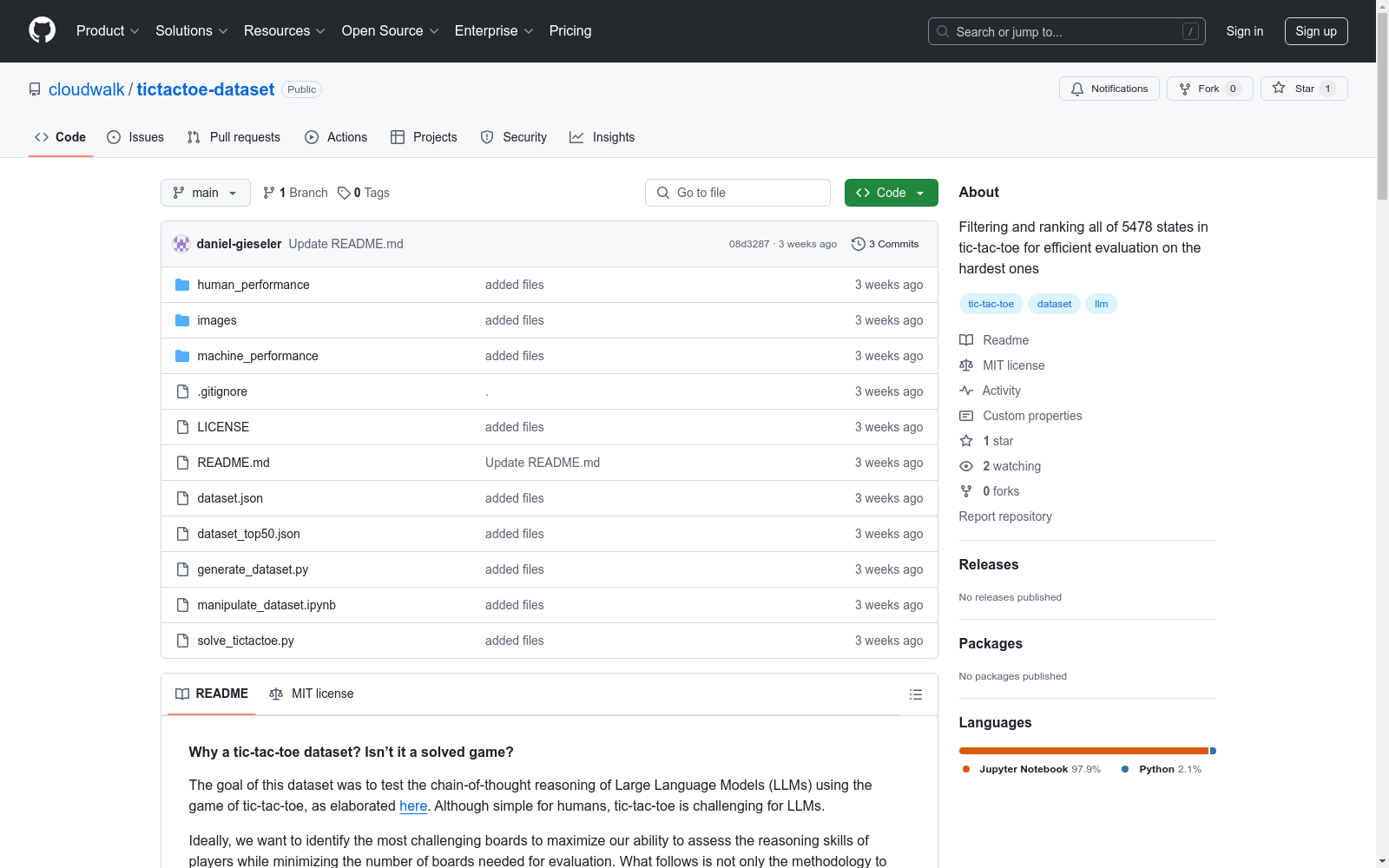Open the 'here' hyperlink in README text
This screenshot has width=1389, height=868.
click(413, 806)
